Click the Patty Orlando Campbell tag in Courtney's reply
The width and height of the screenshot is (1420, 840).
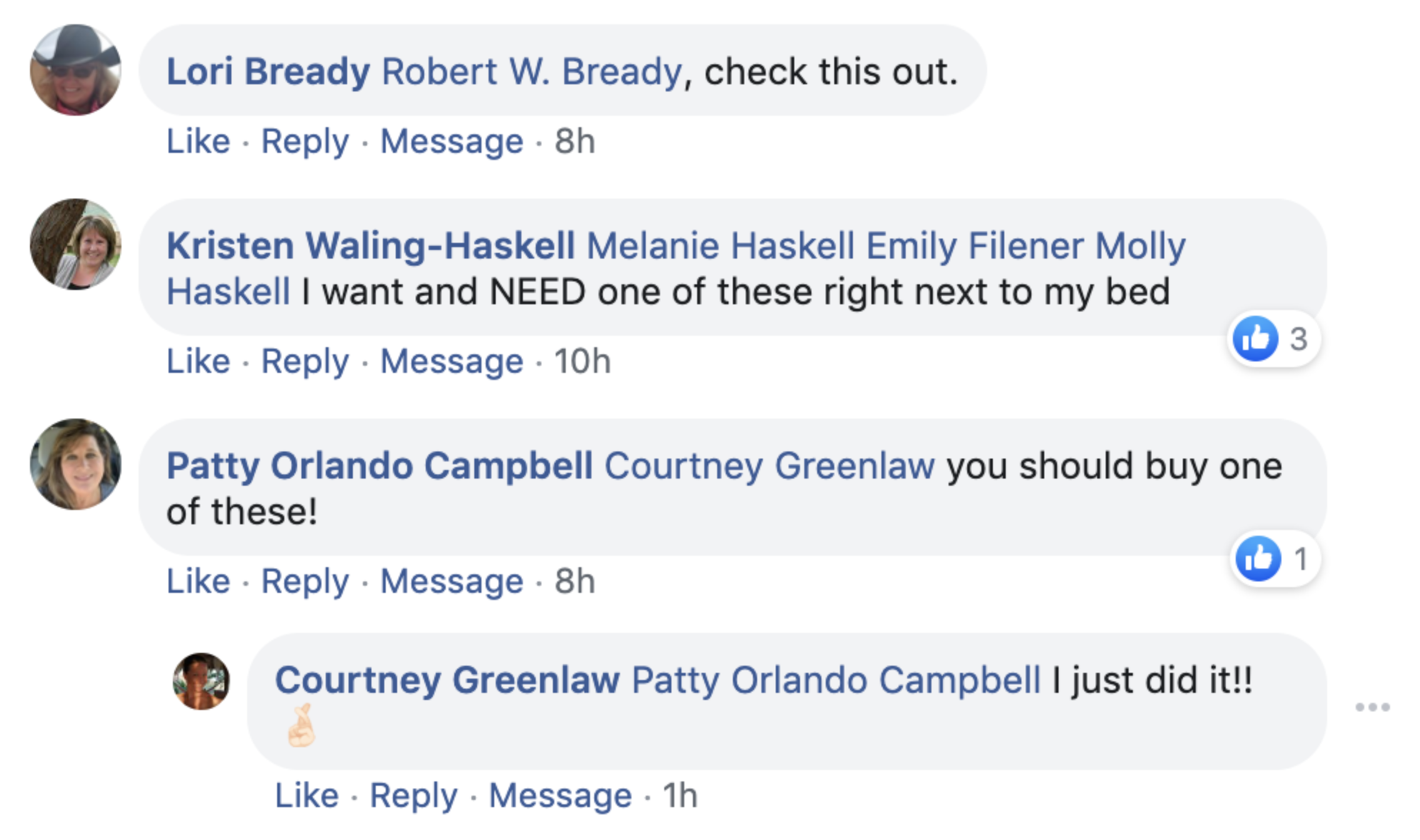(836, 680)
